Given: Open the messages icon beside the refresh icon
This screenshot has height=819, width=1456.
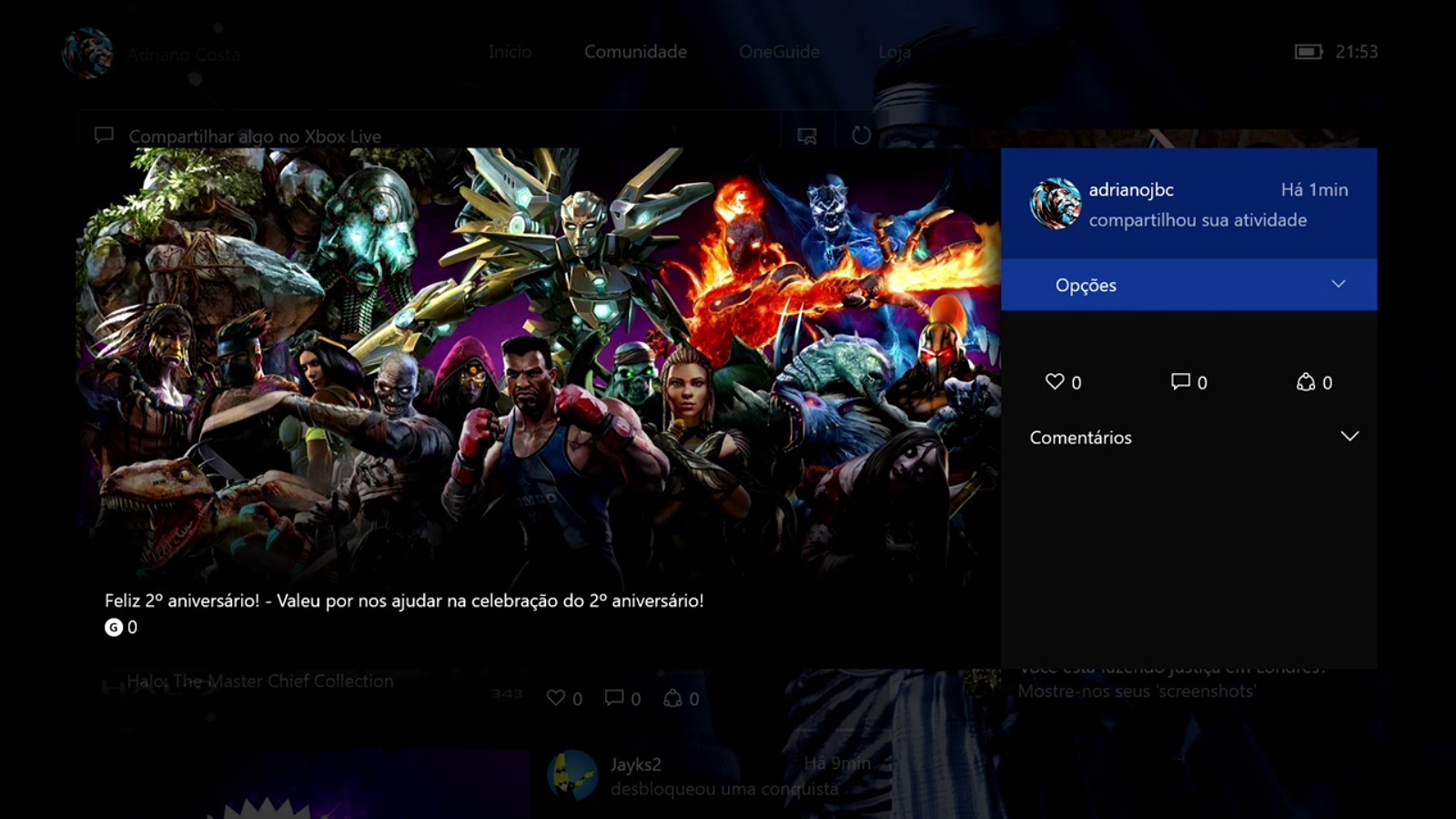Looking at the screenshot, I should 807,136.
